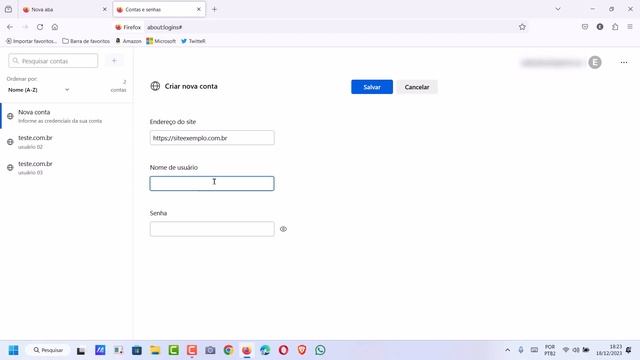This screenshot has height=360, width=640.
Task: Click Importar favoritos bookmark
Action: [x=31, y=41]
